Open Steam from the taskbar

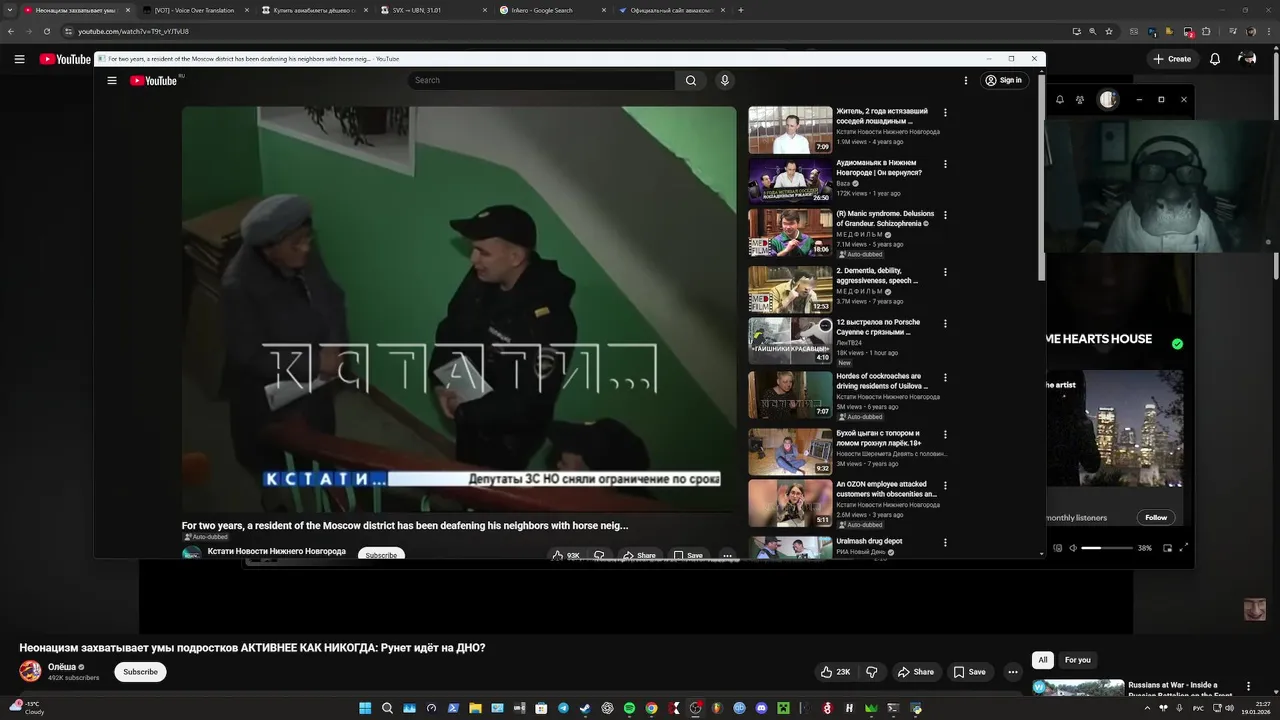(585, 708)
